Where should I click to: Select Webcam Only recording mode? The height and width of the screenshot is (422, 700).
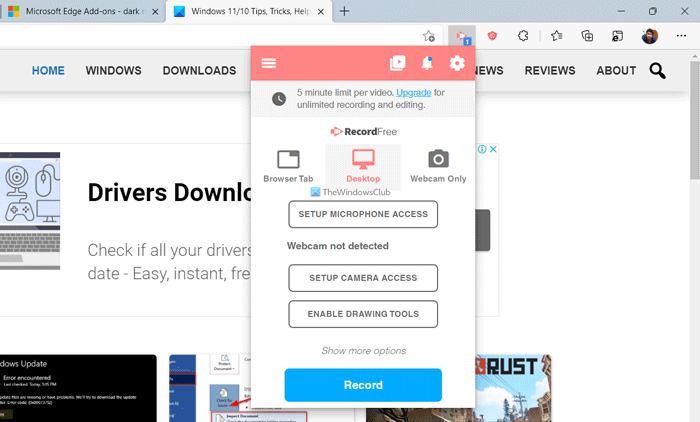[x=438, y=167]
